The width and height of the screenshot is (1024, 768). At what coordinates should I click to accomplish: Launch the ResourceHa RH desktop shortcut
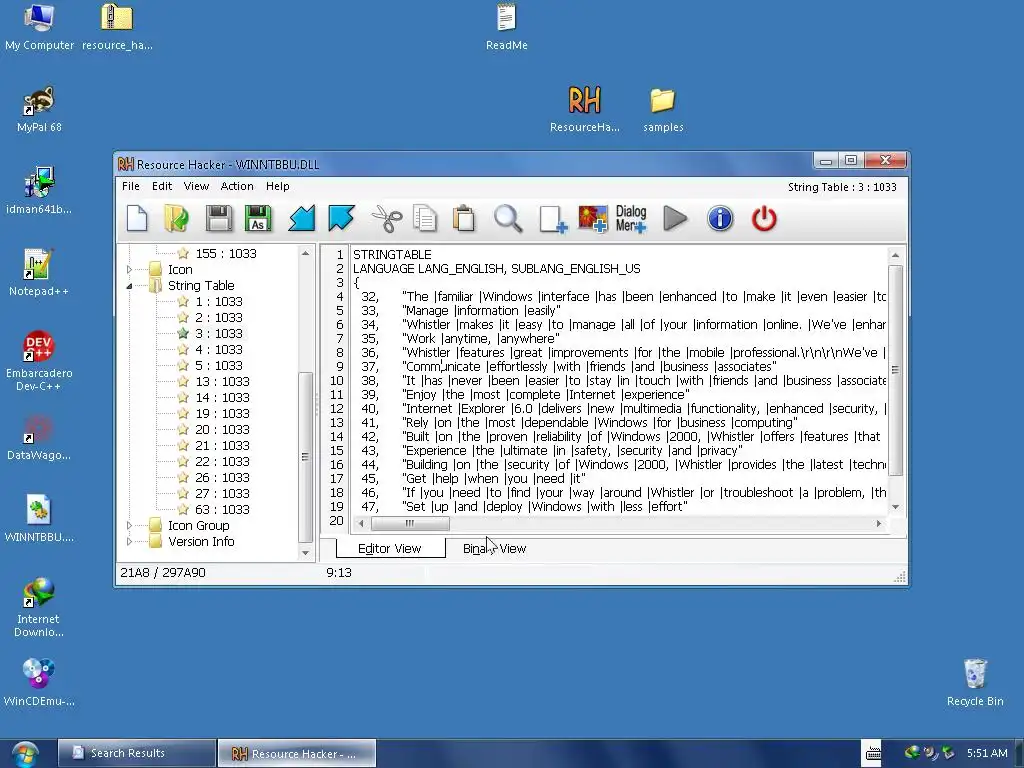[x=584, y=109]
